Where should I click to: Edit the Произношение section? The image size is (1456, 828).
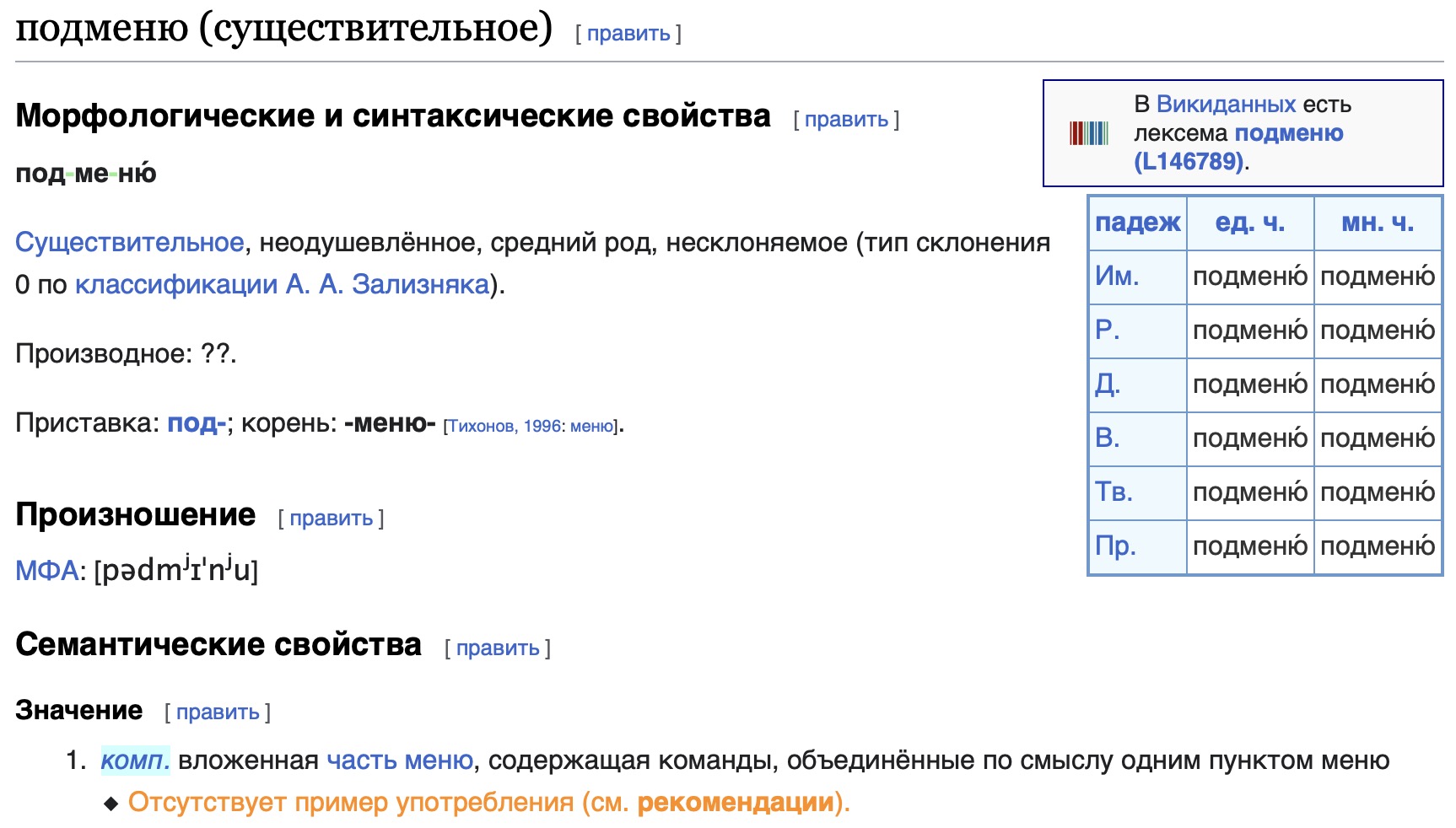pyautogui.click(x=331, y=519)
